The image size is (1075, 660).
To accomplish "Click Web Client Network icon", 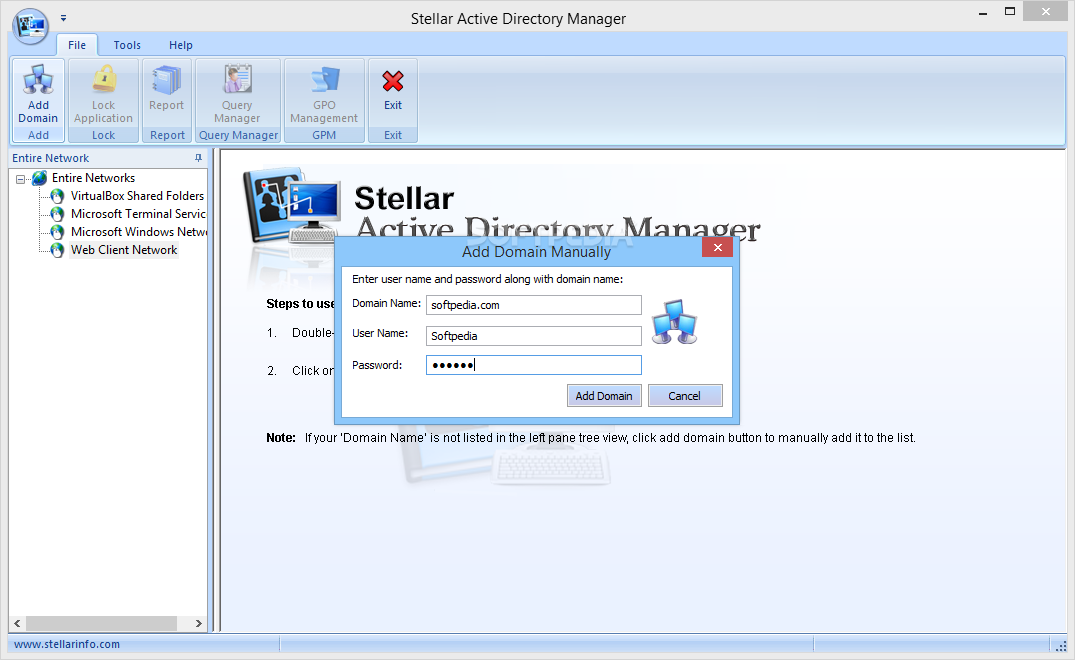I will (x=58, y=250).
